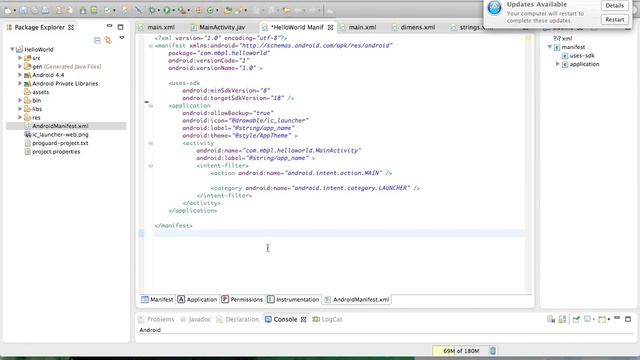
Task: Click the green Run button icon
Action: pyautogui.click(x=167, y=10)
